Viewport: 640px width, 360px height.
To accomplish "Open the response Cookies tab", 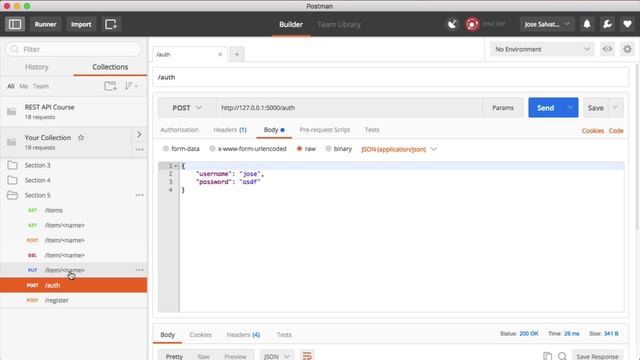I will point(200,335).
